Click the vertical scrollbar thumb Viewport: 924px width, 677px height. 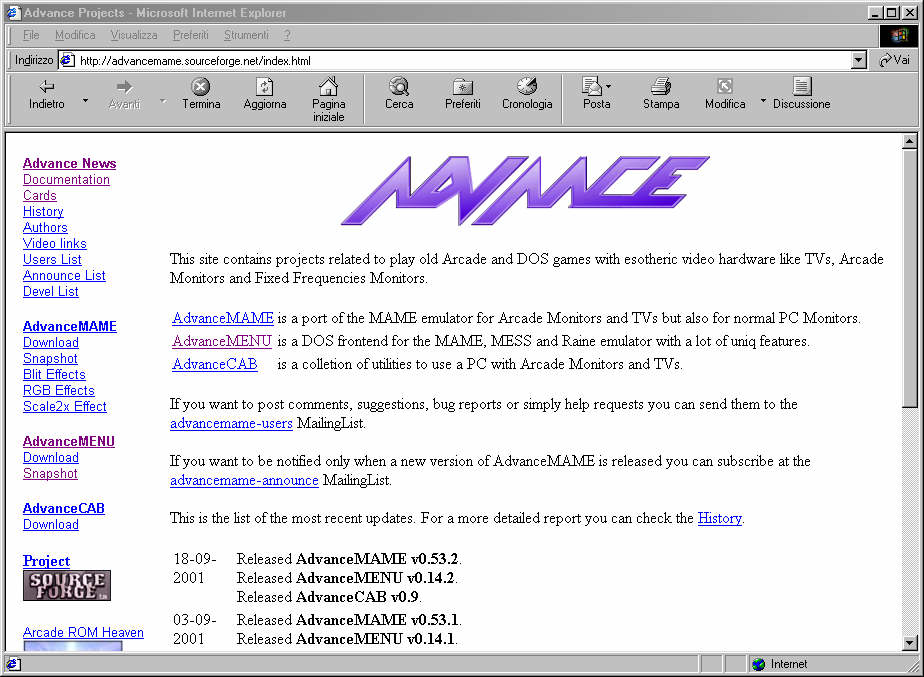pyautogui.click(x=909, y=278)
